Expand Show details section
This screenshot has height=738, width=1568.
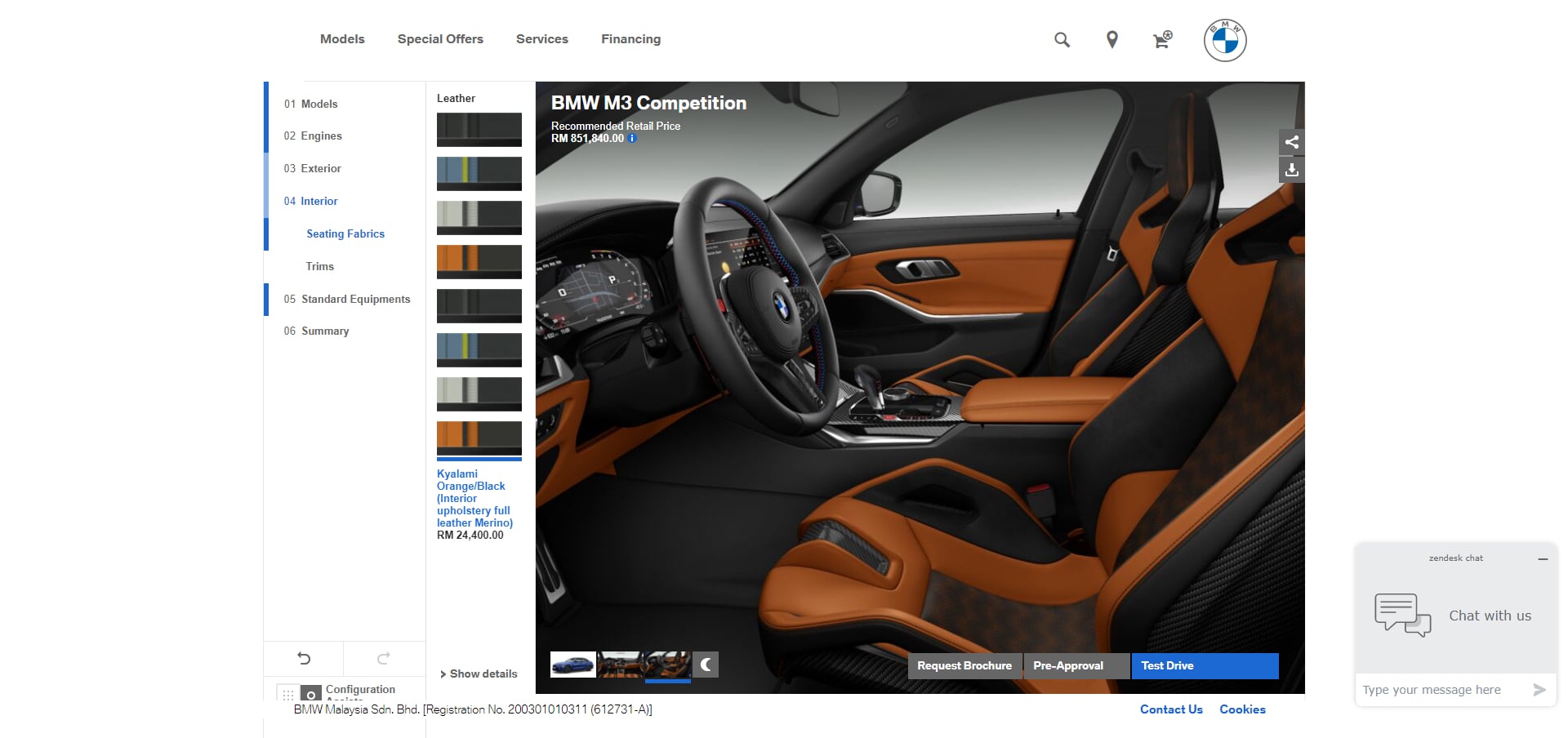479,674
